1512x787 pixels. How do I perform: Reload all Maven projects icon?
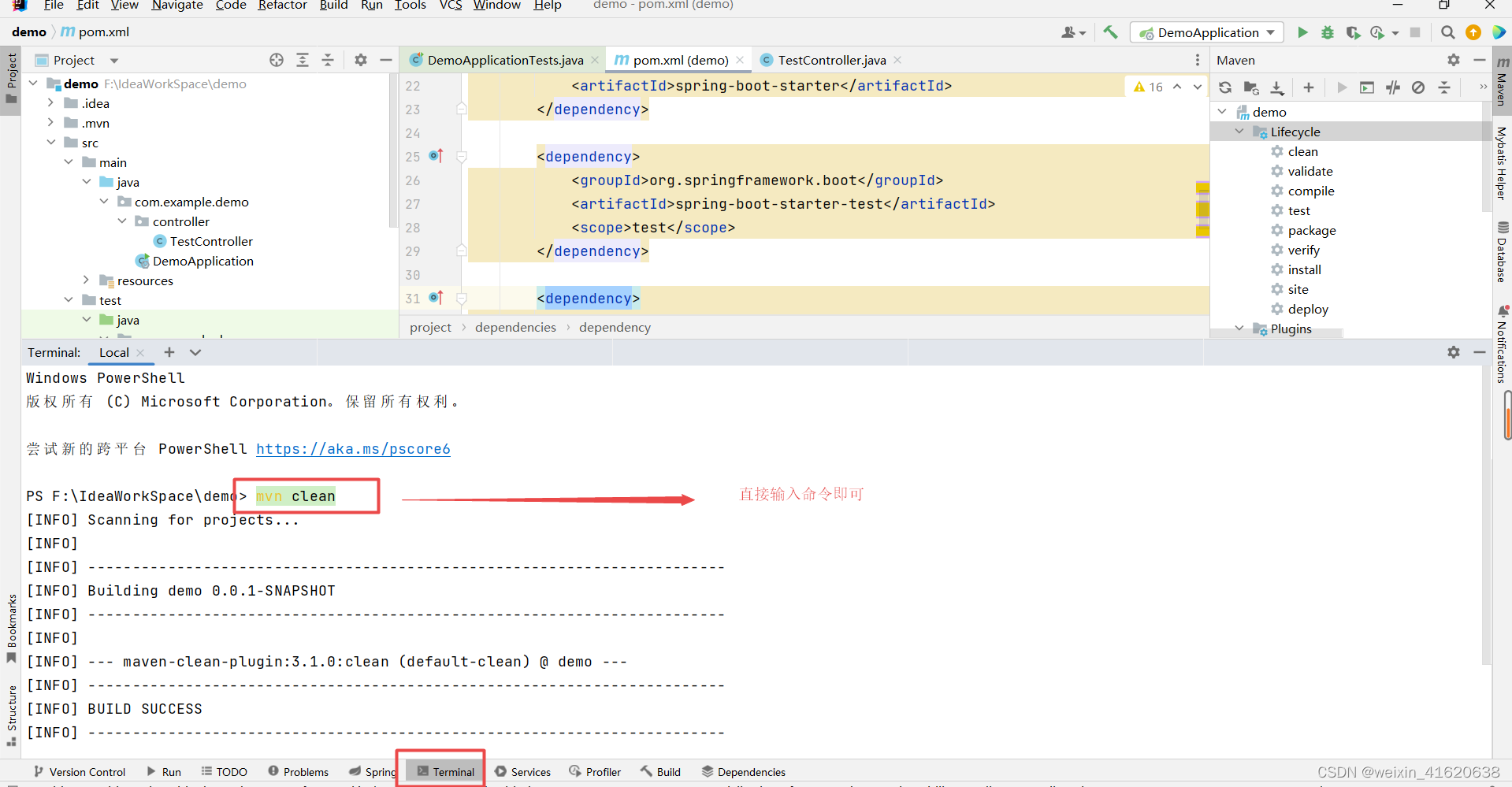1225,87
